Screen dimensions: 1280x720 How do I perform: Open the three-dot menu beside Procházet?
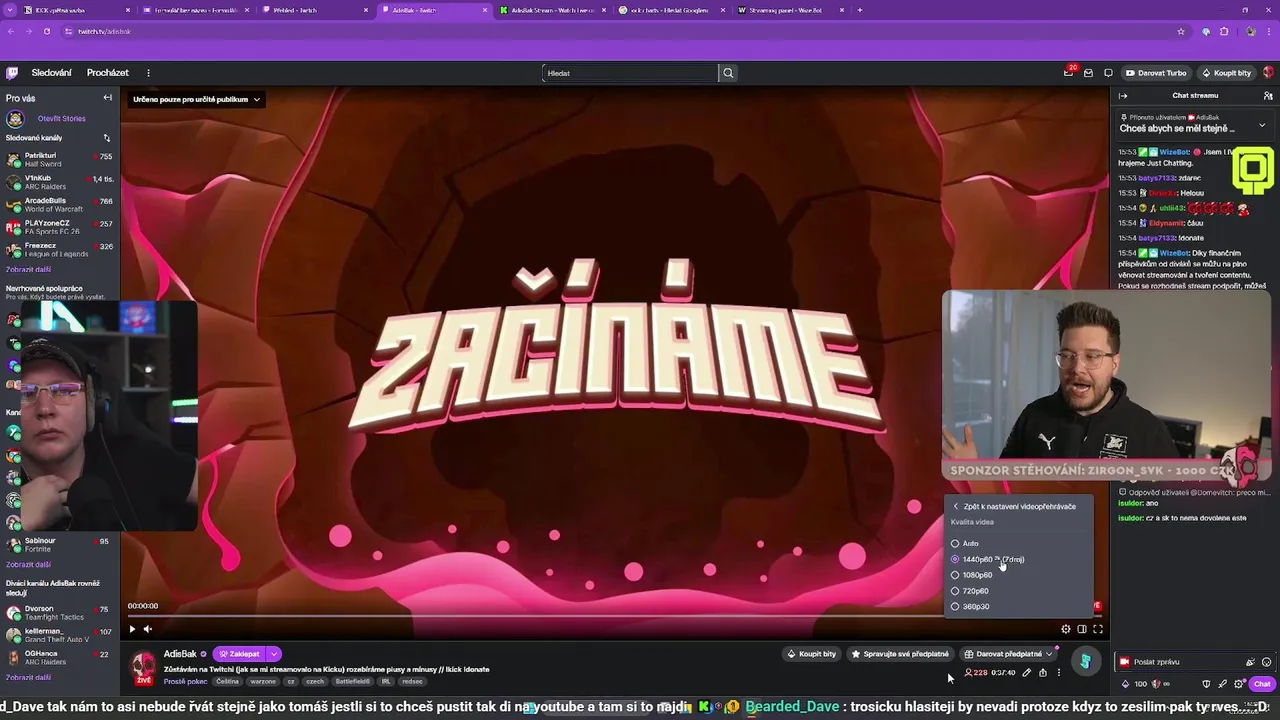[148, 73]
